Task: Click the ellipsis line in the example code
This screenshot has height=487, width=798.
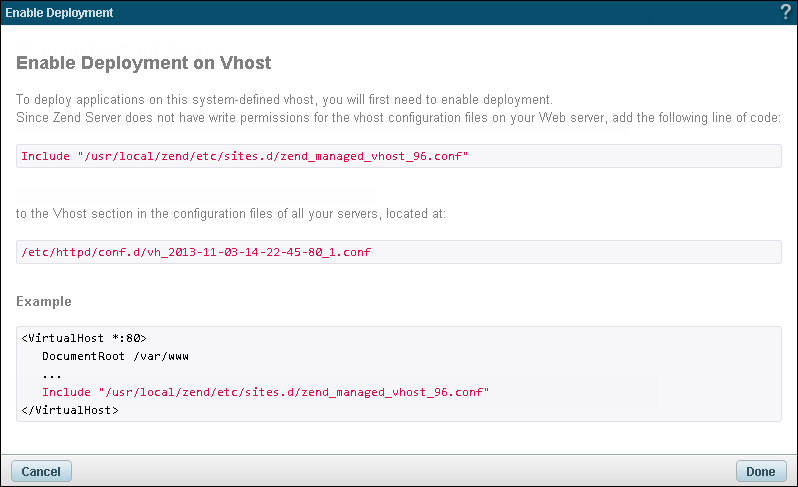Action: click(52, 374)
